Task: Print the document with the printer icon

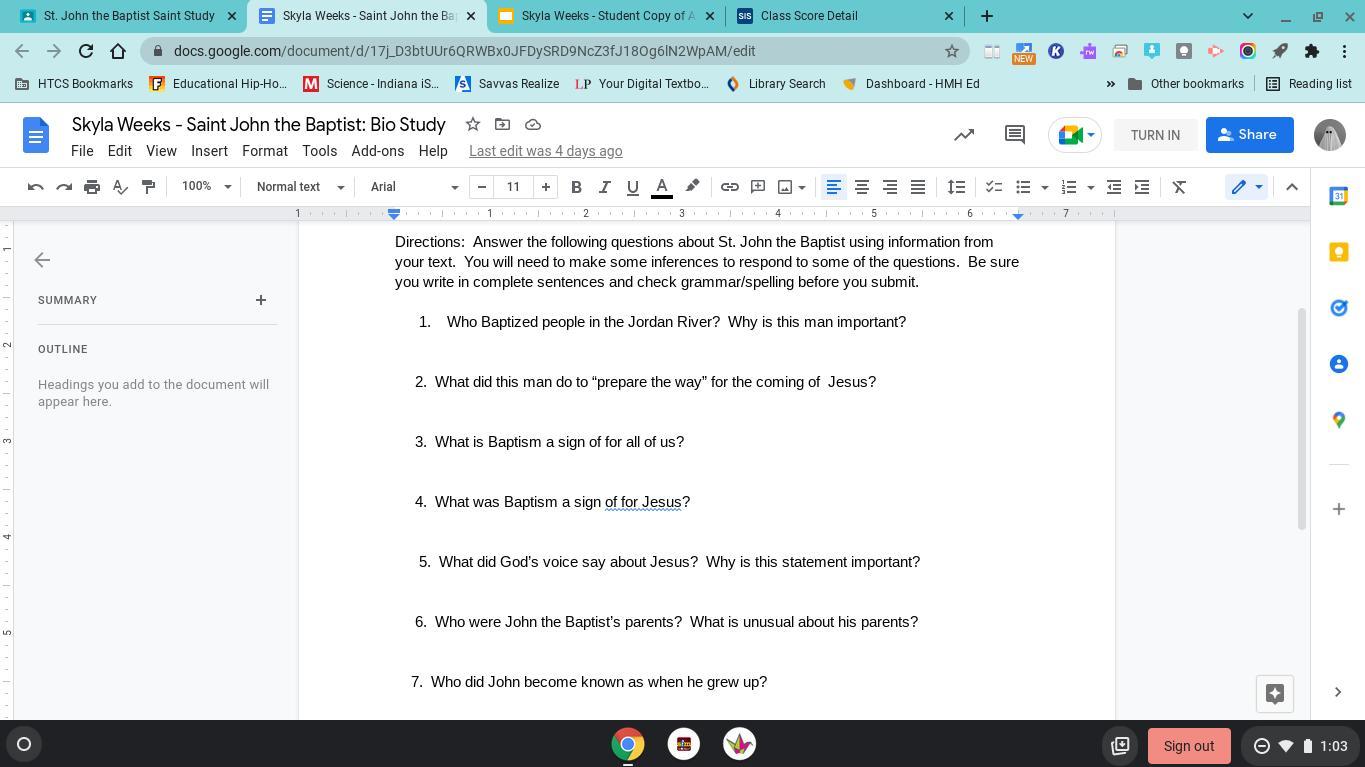Action: [92, 187]
